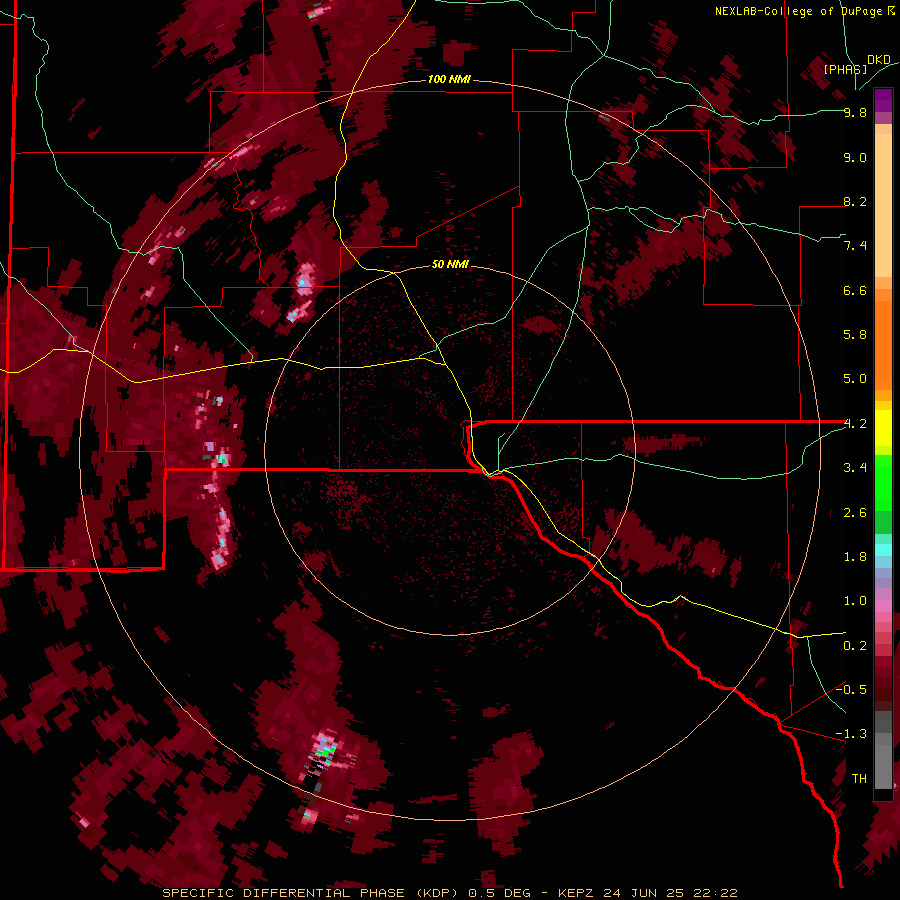The image size is (900, 900).
Task: Click the 100 NMI range ring label
Action: pyautogui.click(x=449, y=79)
